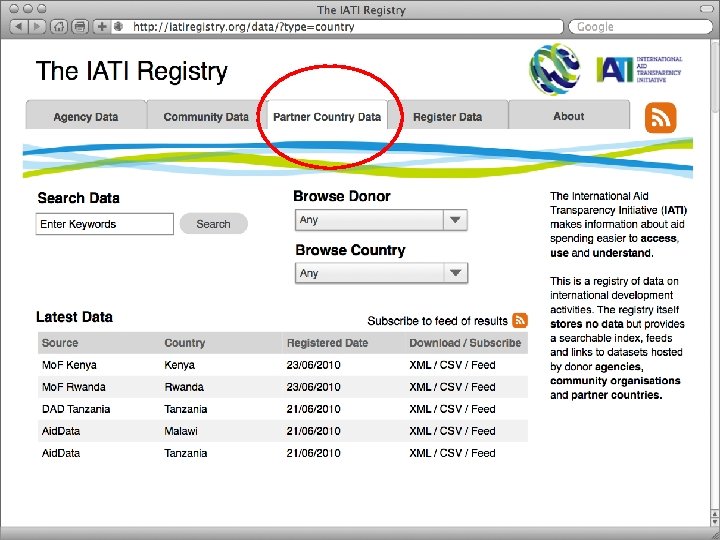Click the 23/06/2010 date for MoF Kenya
Screen dimensions: 720x540
[314, 365]
